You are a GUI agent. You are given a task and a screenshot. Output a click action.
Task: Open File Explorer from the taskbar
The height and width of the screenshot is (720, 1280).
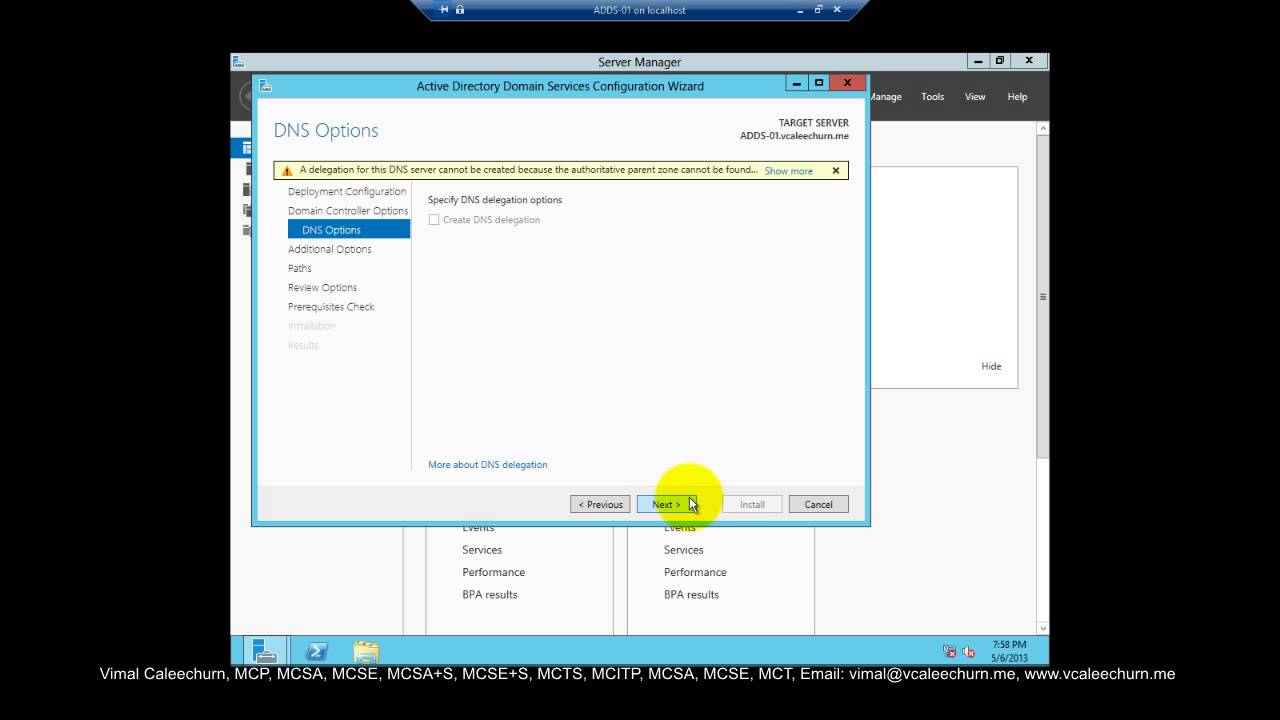366,652
